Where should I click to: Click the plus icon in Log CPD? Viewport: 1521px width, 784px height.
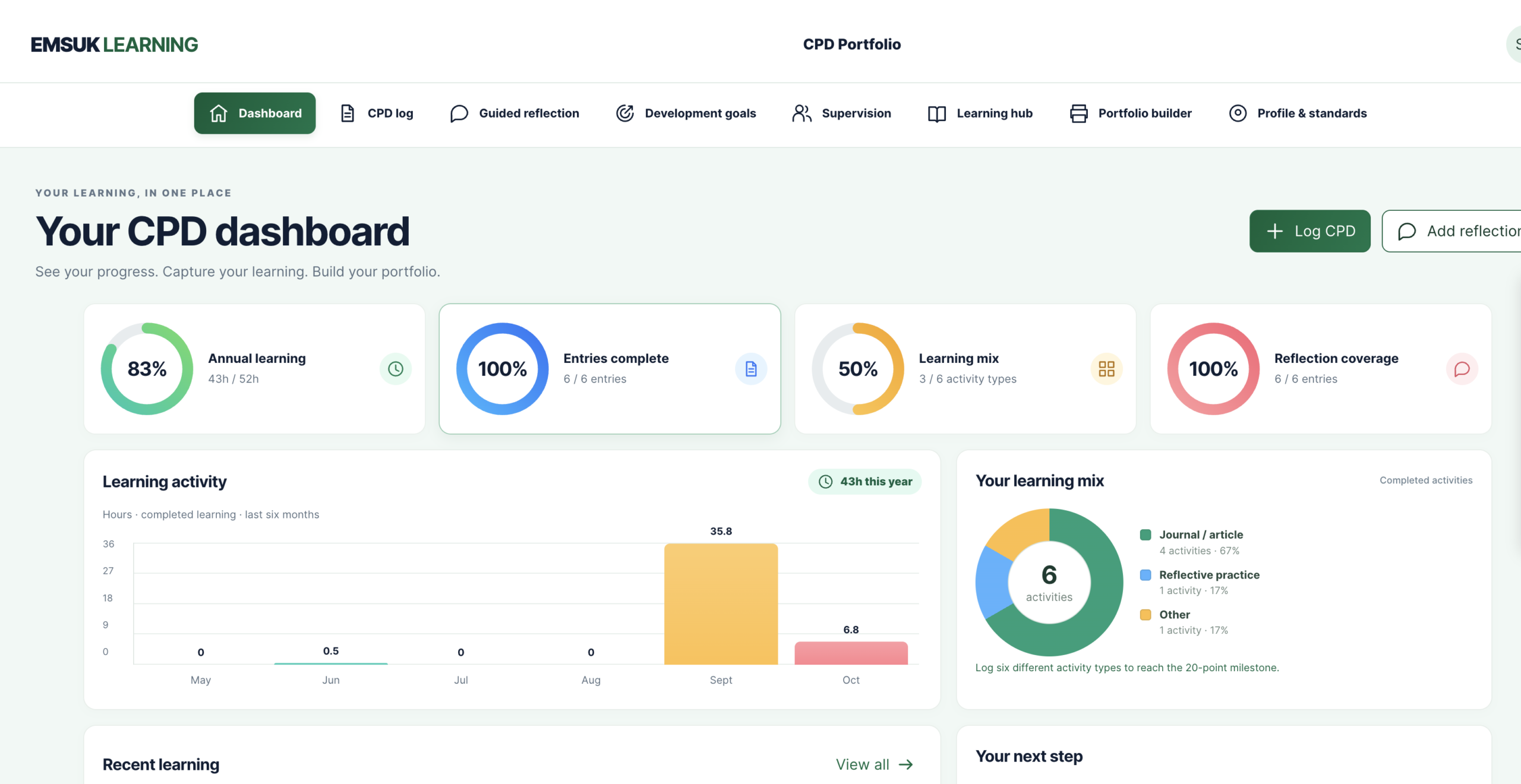(1274, 231)
